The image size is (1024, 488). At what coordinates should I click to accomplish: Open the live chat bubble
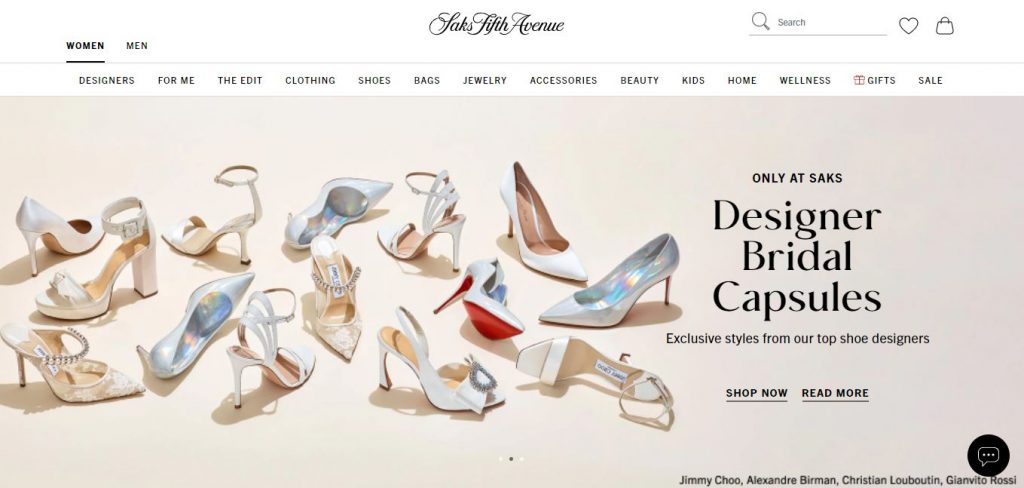988,455
